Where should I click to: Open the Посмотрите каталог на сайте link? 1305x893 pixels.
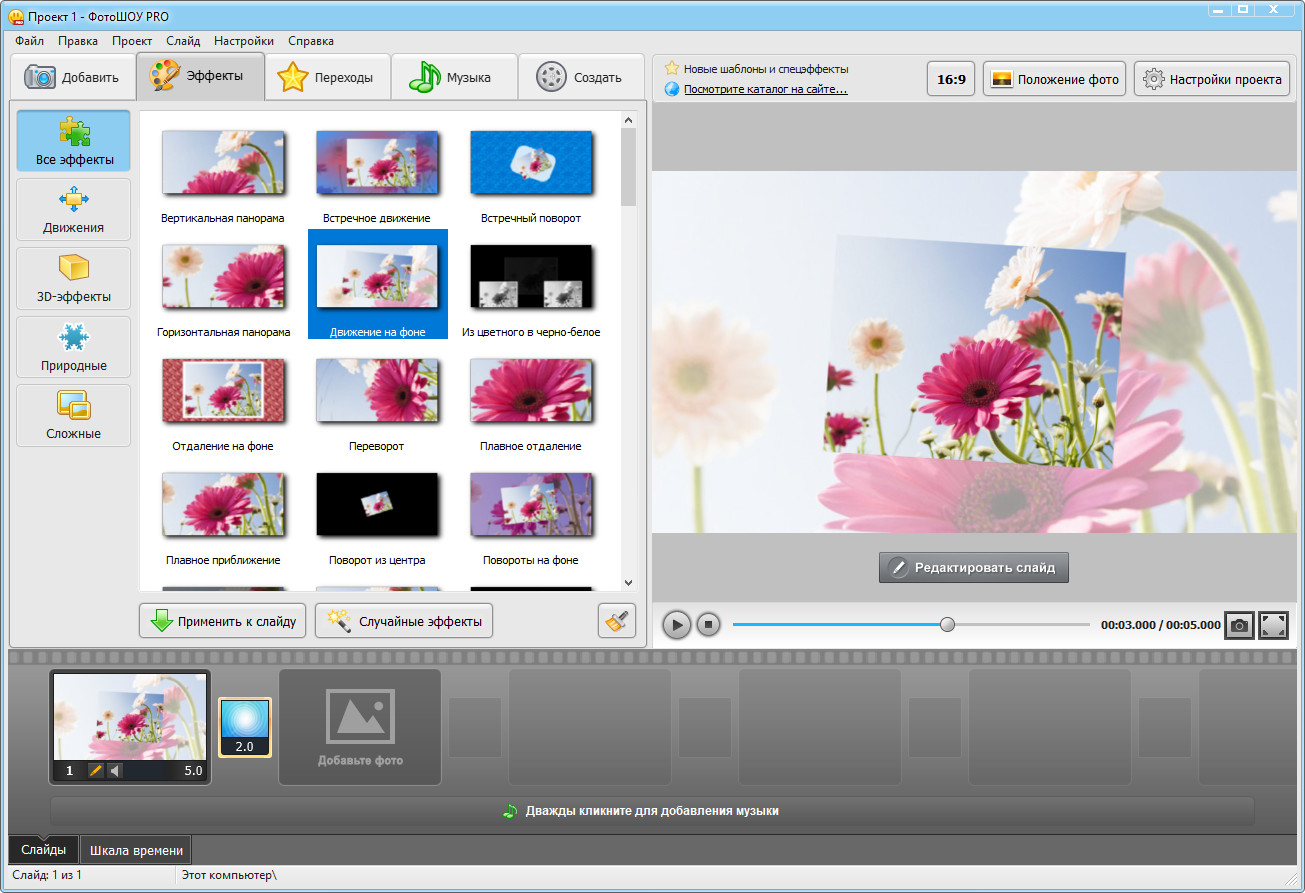pyautogui.click(x=765, y=89)
